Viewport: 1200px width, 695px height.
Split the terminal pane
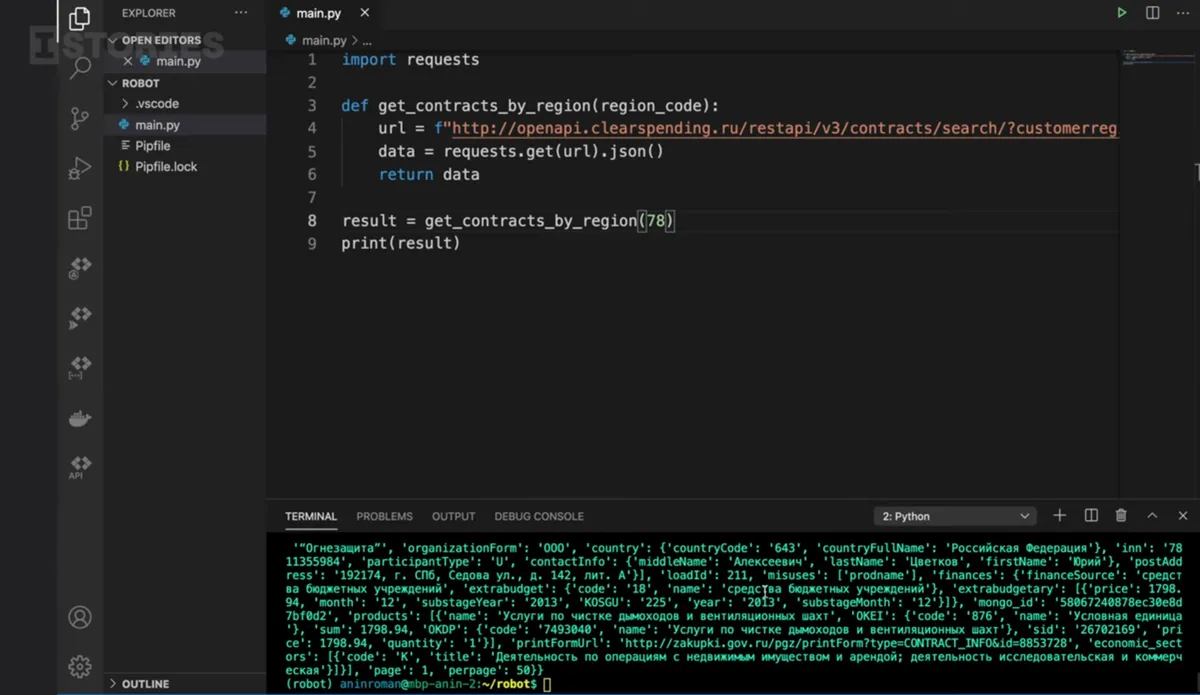1091,516
